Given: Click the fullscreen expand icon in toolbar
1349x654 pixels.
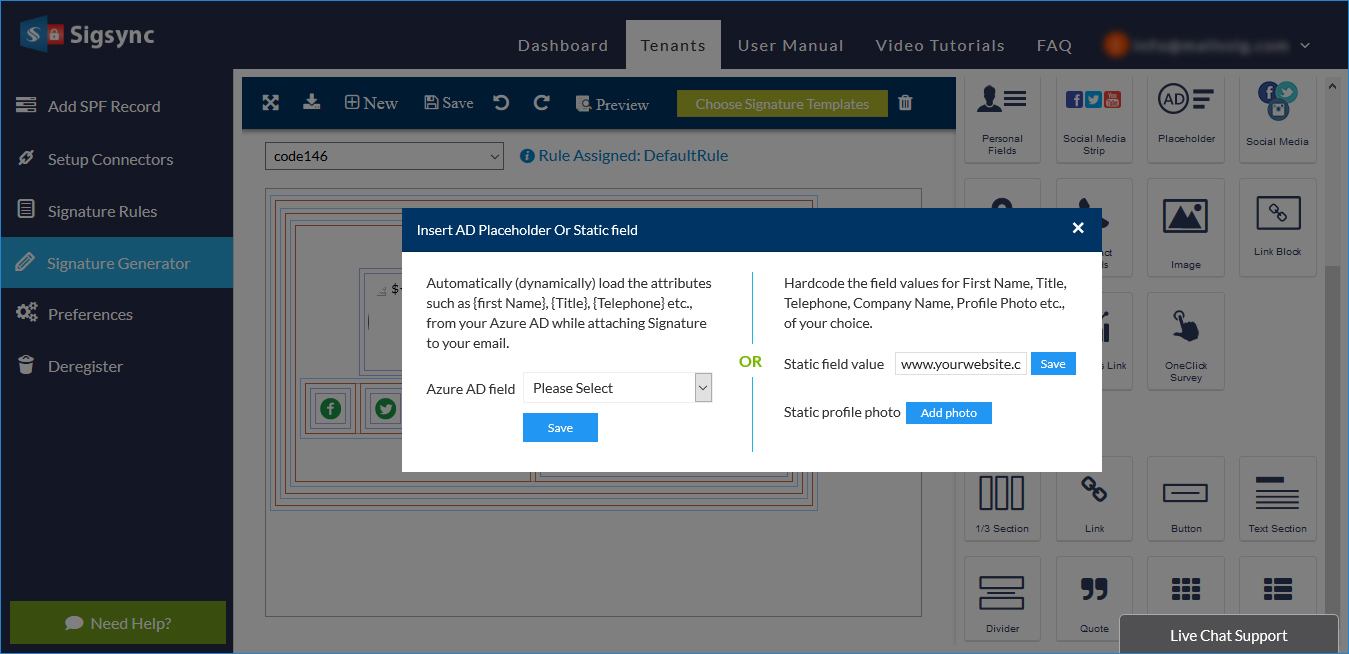Looking at the screenshot, I should 270,103.
